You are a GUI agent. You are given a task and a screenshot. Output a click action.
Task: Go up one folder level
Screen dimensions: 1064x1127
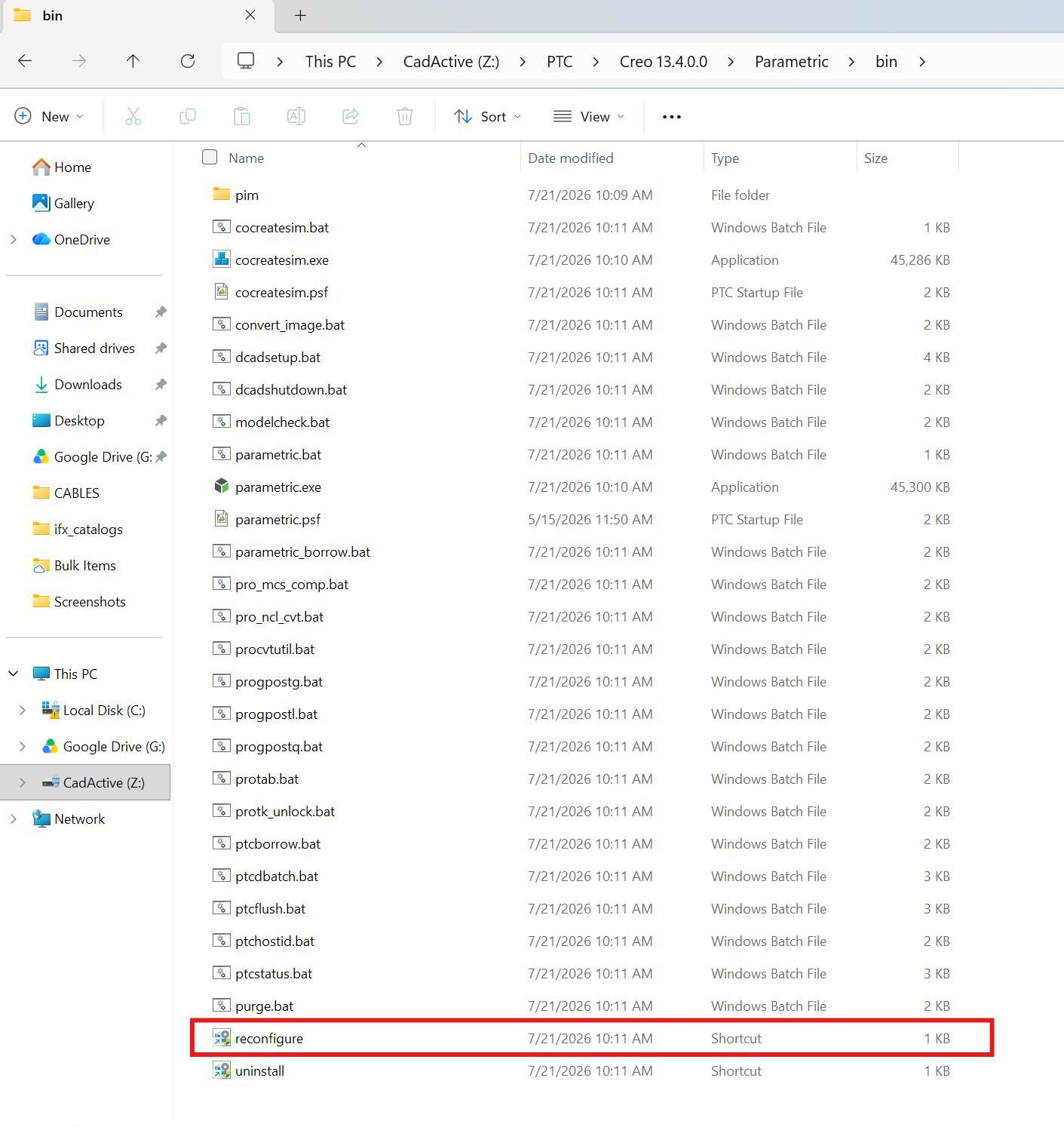point(133,61)
